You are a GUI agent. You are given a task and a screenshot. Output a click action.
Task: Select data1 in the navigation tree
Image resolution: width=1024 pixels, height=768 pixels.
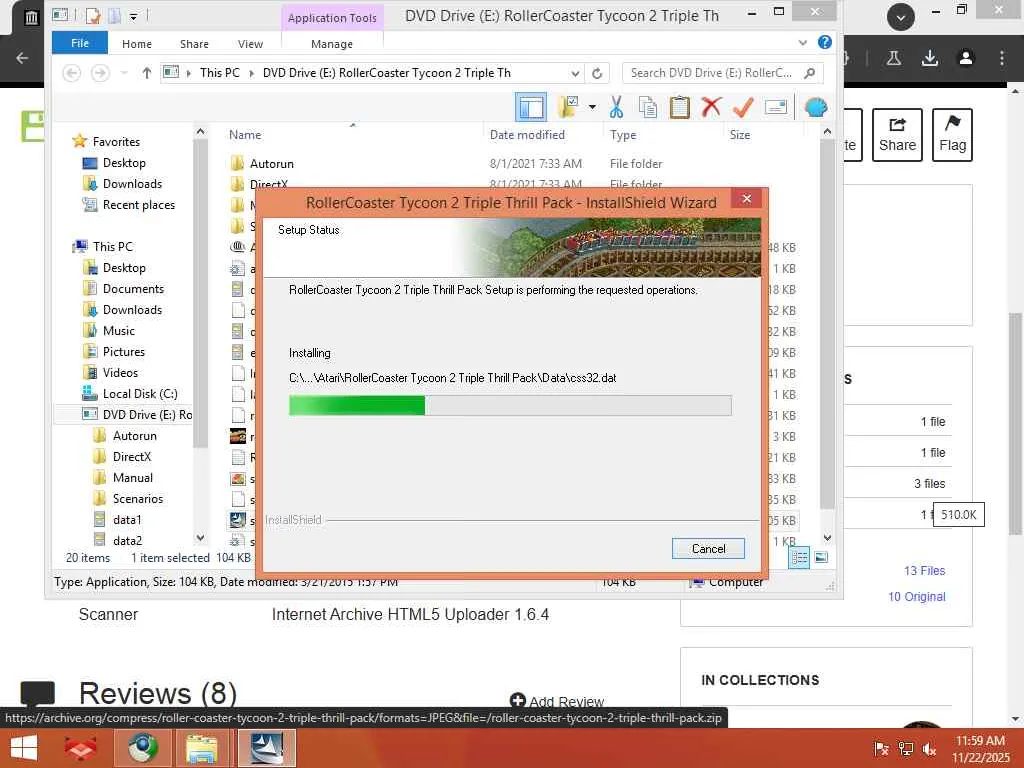tap(127, 519)
